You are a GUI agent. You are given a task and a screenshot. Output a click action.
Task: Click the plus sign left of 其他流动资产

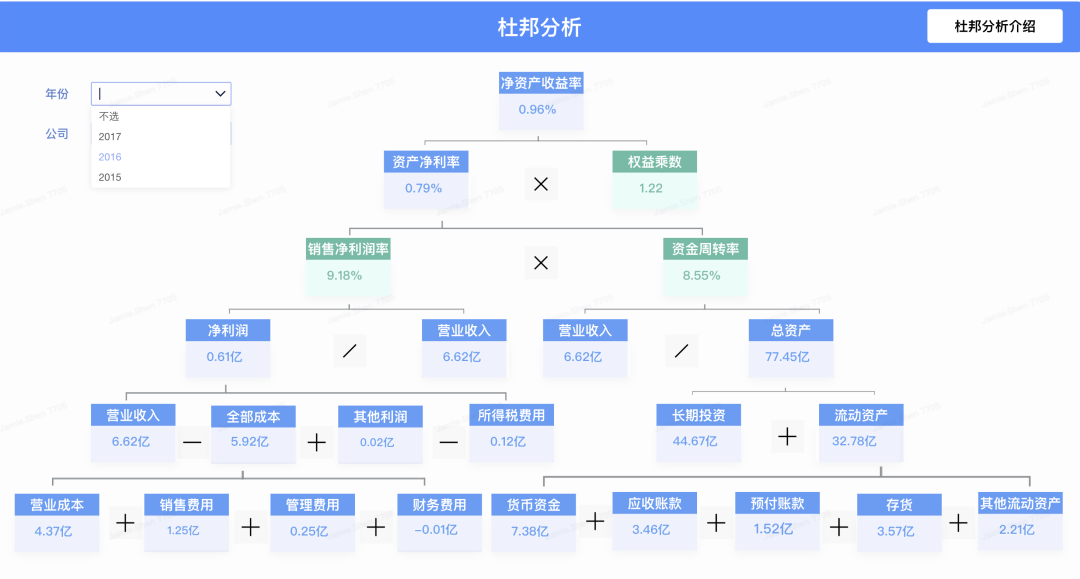958,523
